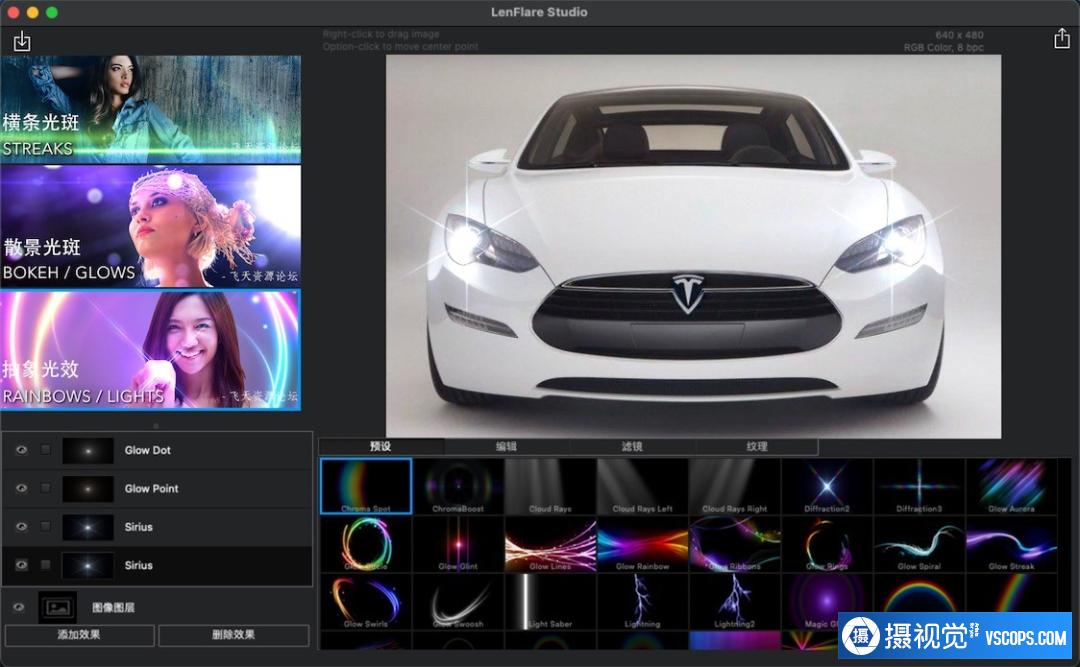The image size is (1080, 667).
Task: Apply the Glow Streak preset
Action: click(x=1012, y=544)
